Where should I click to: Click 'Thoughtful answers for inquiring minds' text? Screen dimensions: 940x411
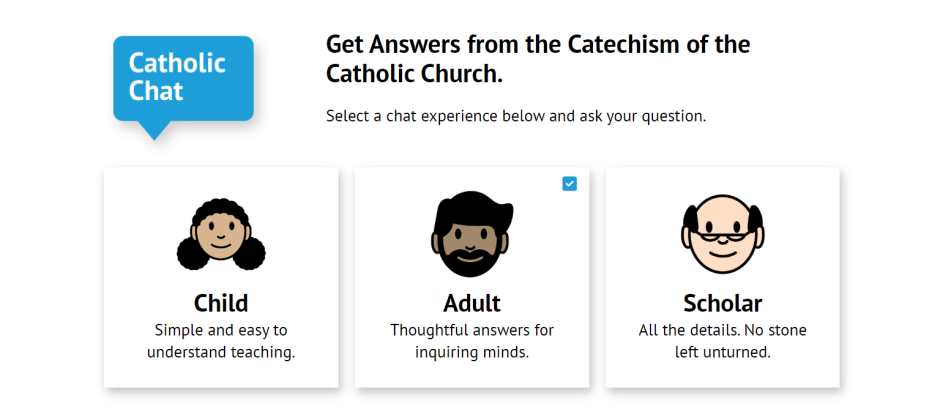(472, 341)
